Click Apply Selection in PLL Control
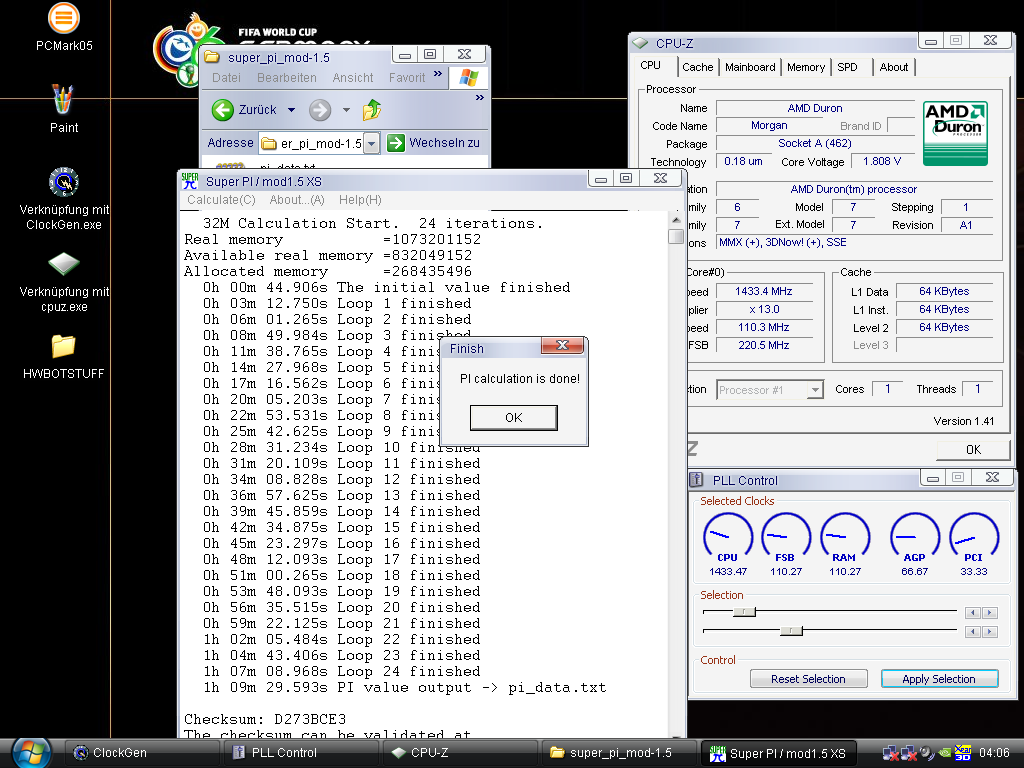 pos(939,679)
